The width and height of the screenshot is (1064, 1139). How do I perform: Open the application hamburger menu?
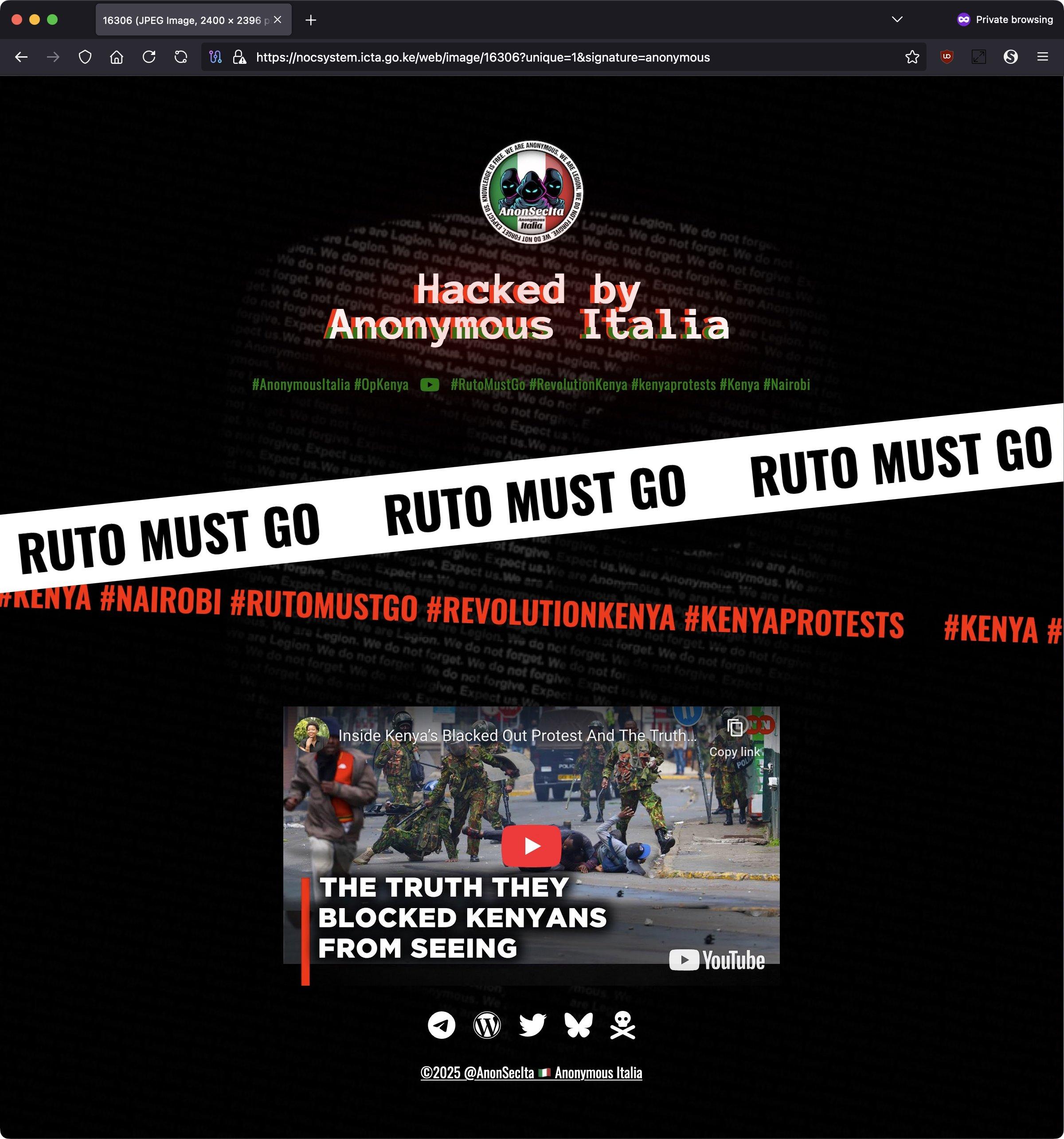(x=1042, y=57)
